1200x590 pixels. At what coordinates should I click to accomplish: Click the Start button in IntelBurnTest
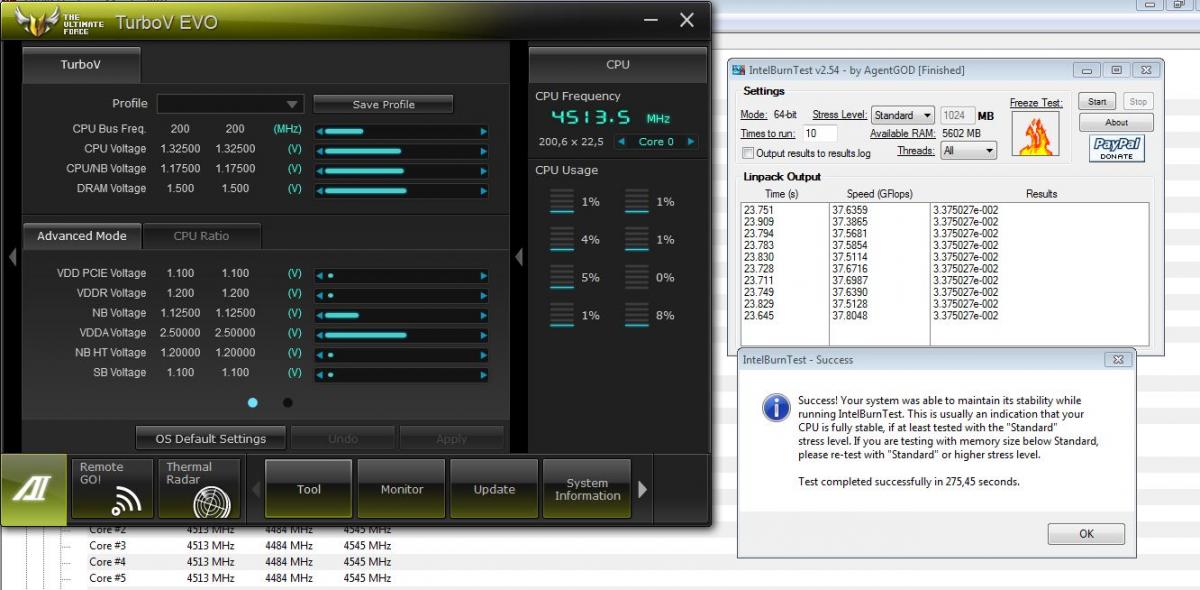(1097, 101)
